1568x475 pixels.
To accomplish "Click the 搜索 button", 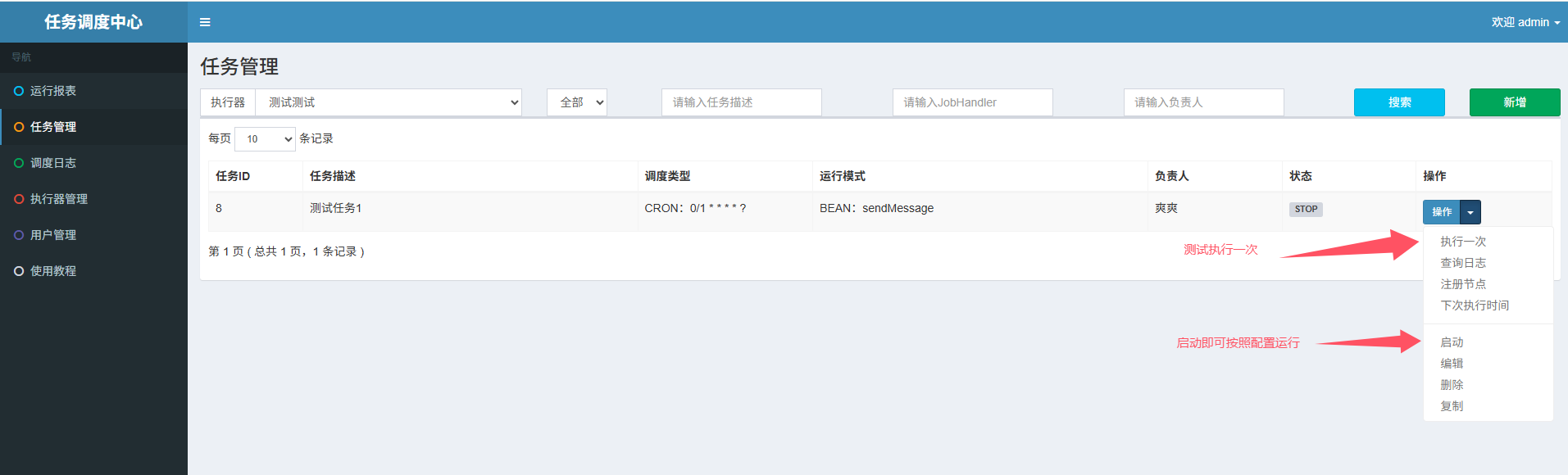I will (1400, 102).
